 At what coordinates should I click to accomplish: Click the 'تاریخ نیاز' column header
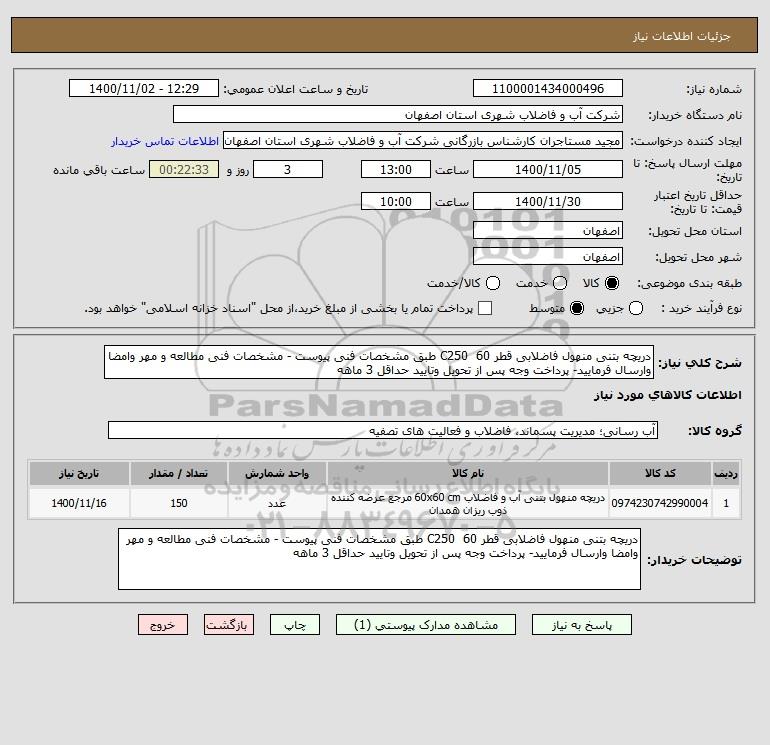tap(79, 473)
